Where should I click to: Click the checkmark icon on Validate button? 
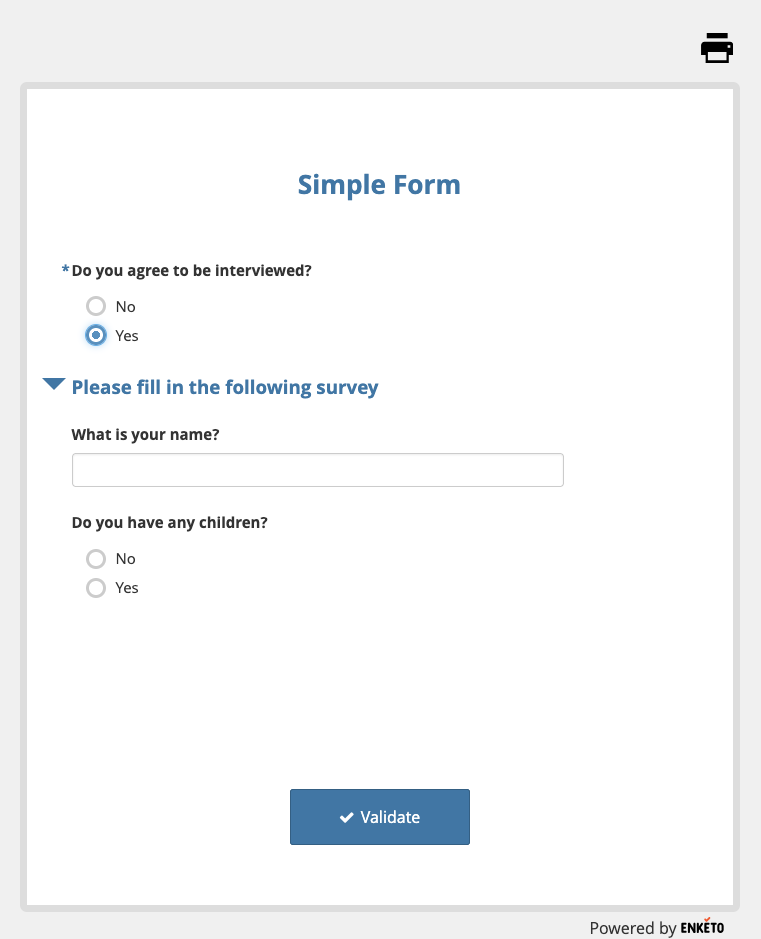tap(347, 818)
